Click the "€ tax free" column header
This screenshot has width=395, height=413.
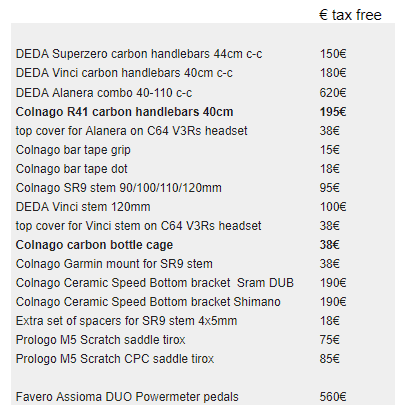(x=350, y=15)
